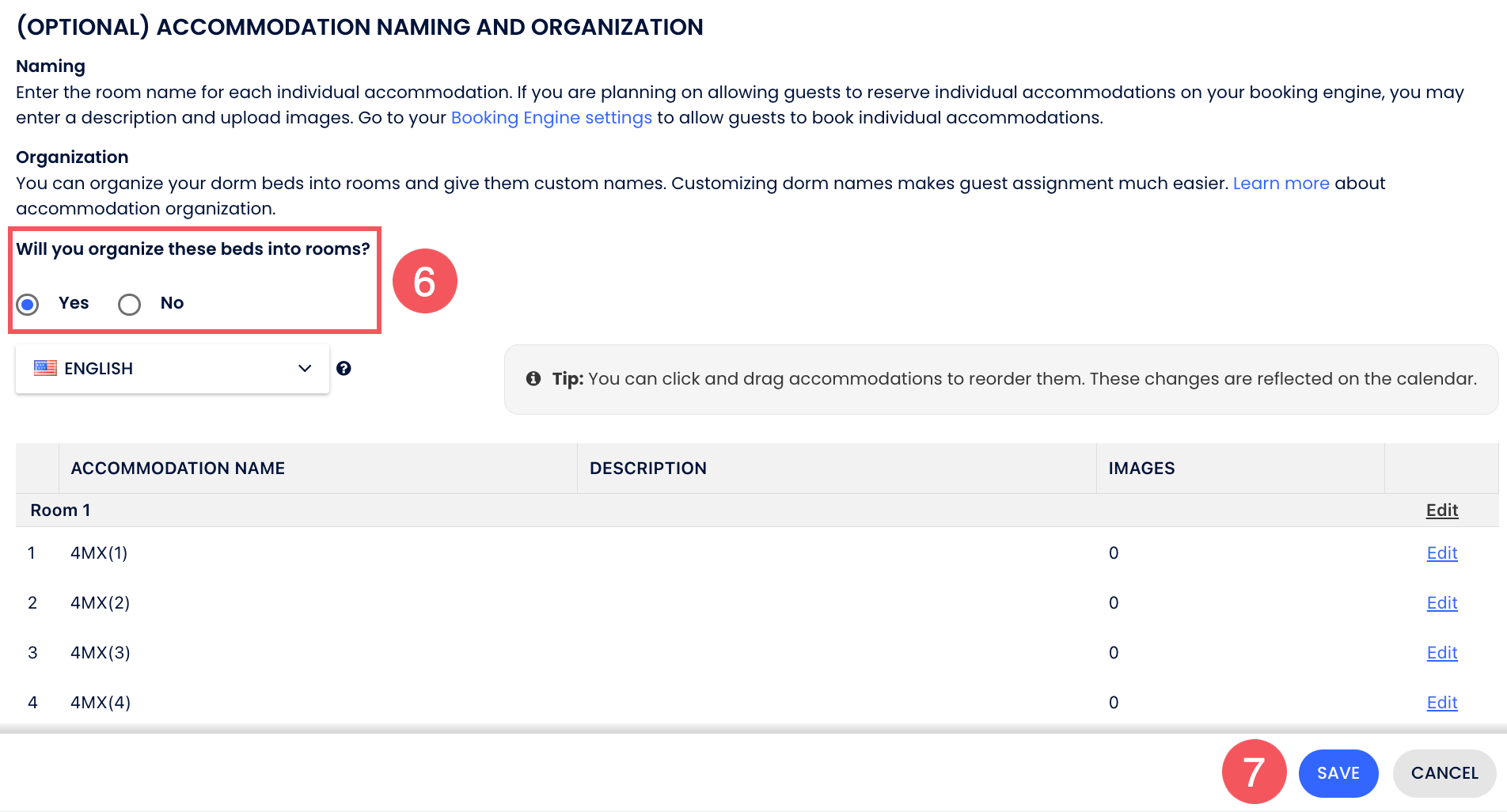Select No for organizing beds into rooms
Image resolution: width=1507 pixels, height=812 pixels.
129,304
